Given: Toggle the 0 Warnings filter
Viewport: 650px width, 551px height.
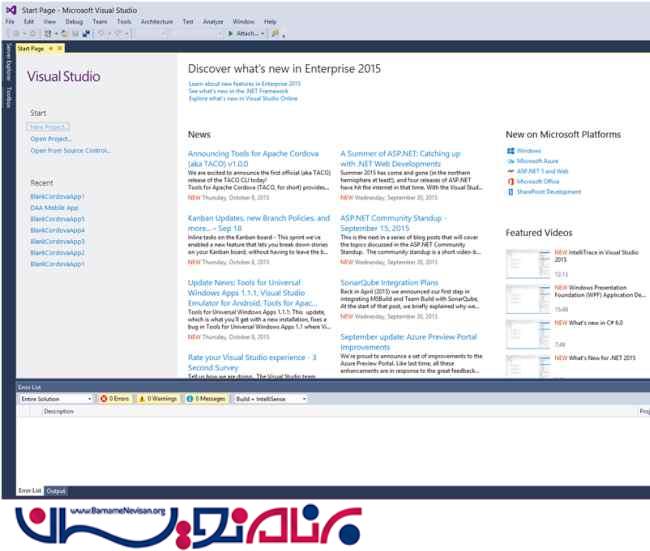Looking at the screenshot, I should pyautogui.click(x=158, y=398).
